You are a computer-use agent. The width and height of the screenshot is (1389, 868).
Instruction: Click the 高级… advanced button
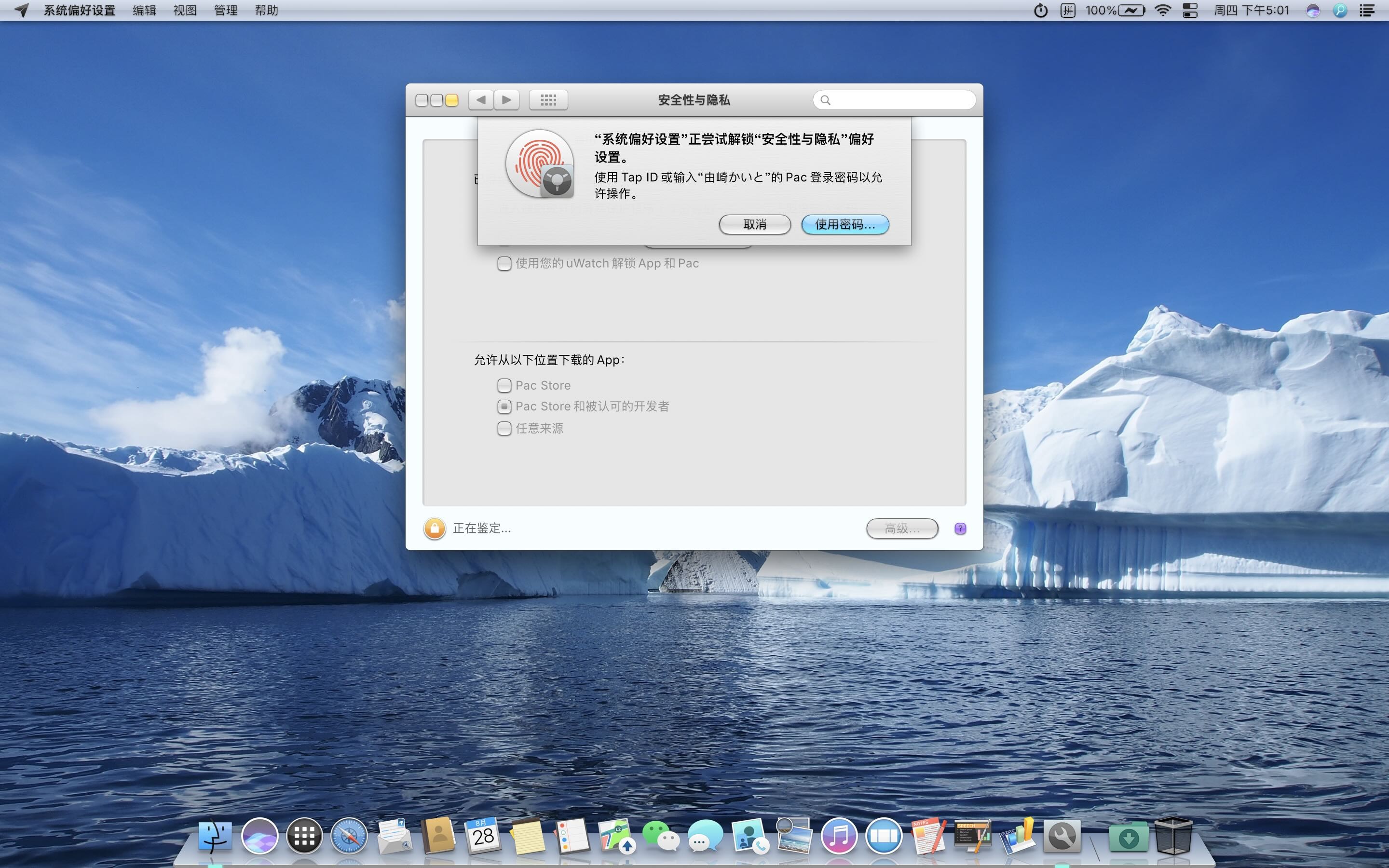pos(902,528)
